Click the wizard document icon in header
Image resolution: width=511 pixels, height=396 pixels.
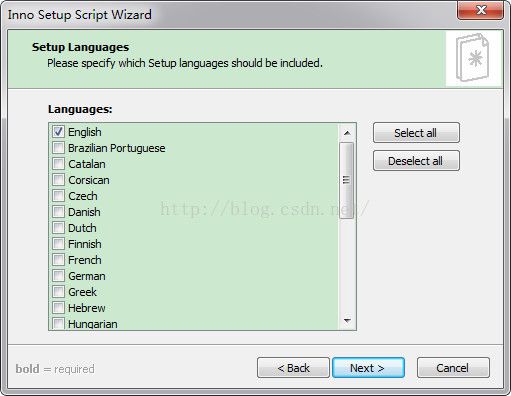(x=473, y=58)
